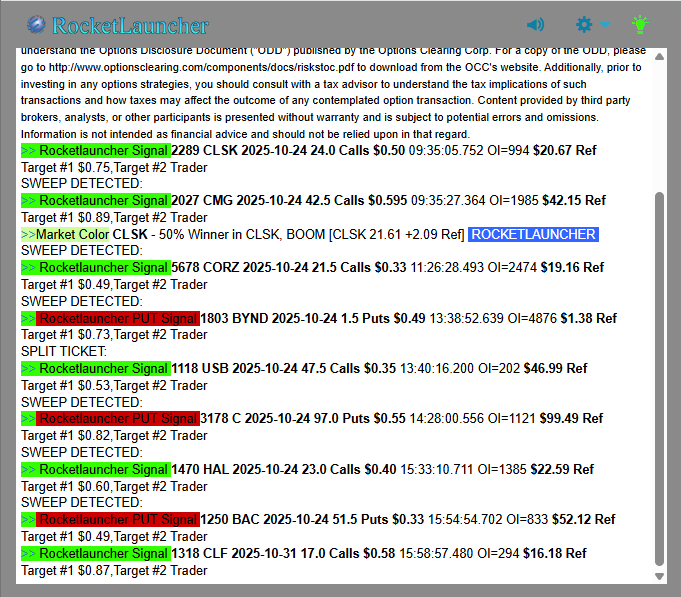Mute sound using the speaker icon
The width and height of the screenshot is (681, 597).
click(x=535, y=25)
